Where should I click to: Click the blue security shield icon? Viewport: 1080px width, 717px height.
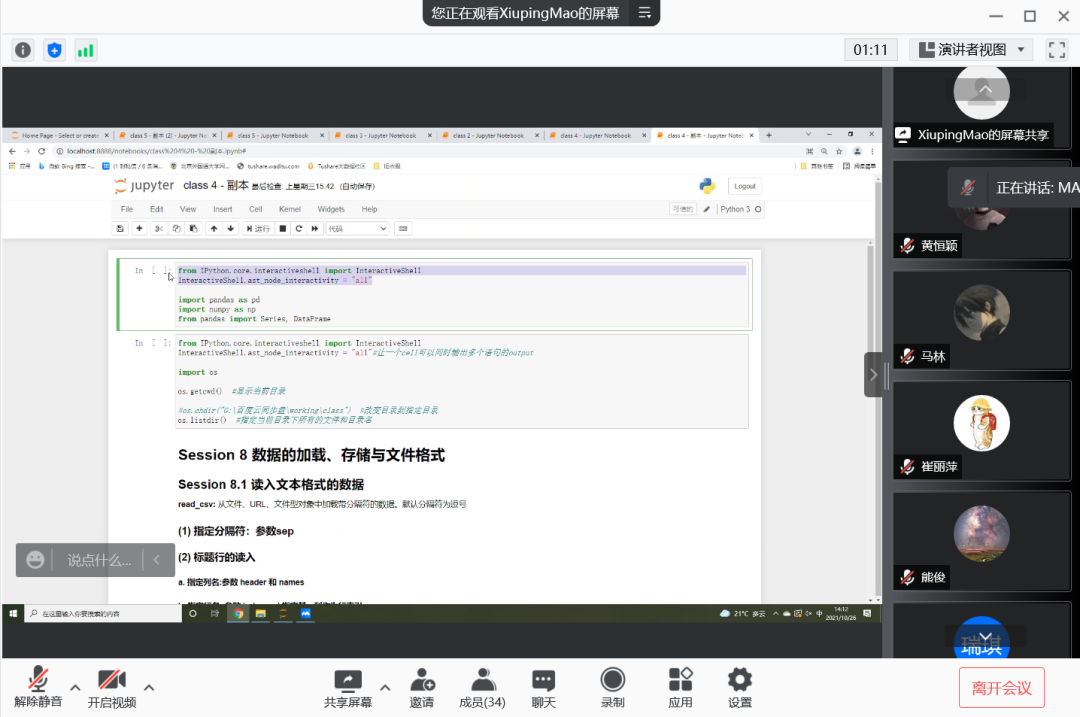(54, 50)
